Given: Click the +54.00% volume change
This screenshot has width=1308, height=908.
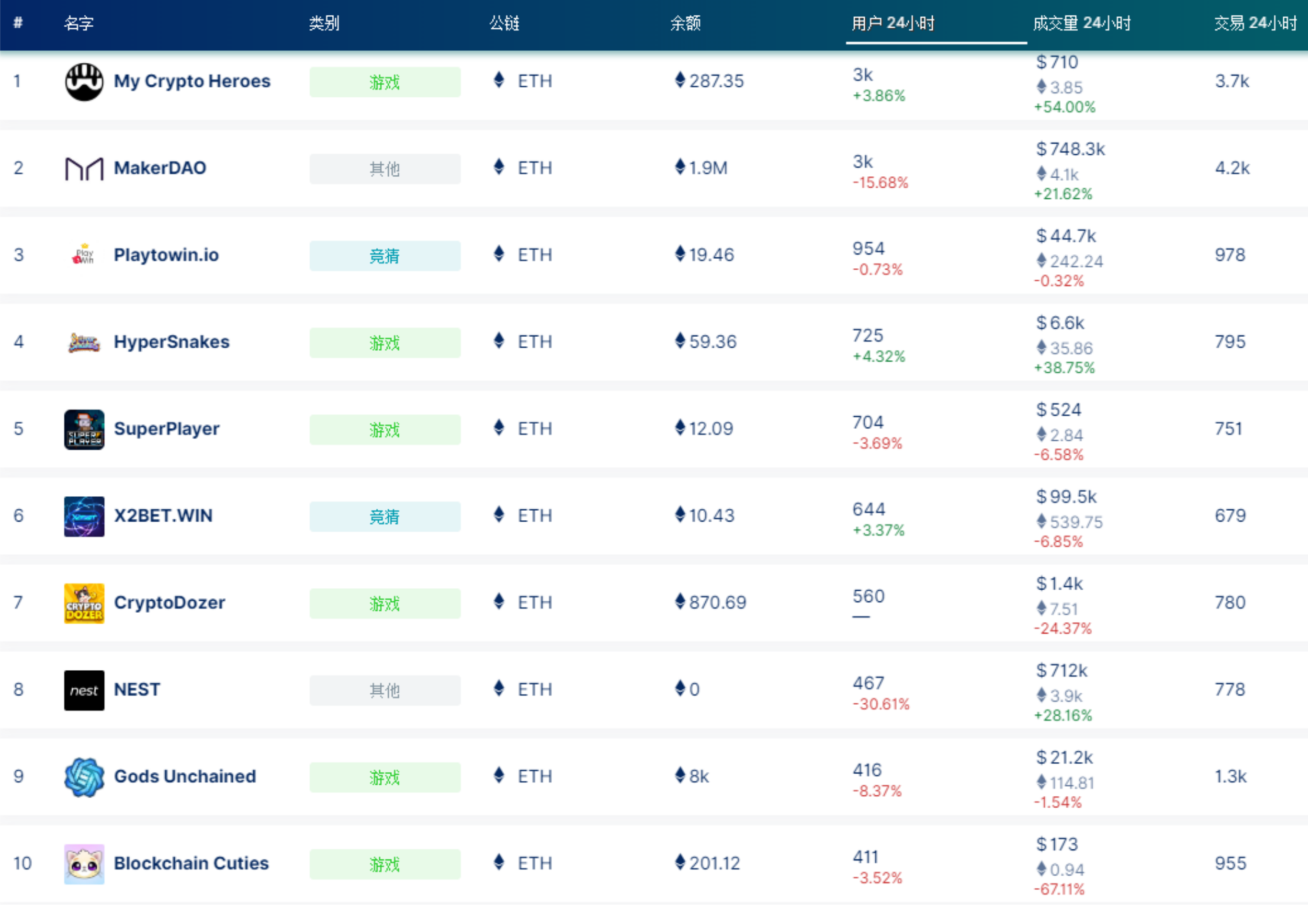Looking at the screenshot, I should [1064, 107].
